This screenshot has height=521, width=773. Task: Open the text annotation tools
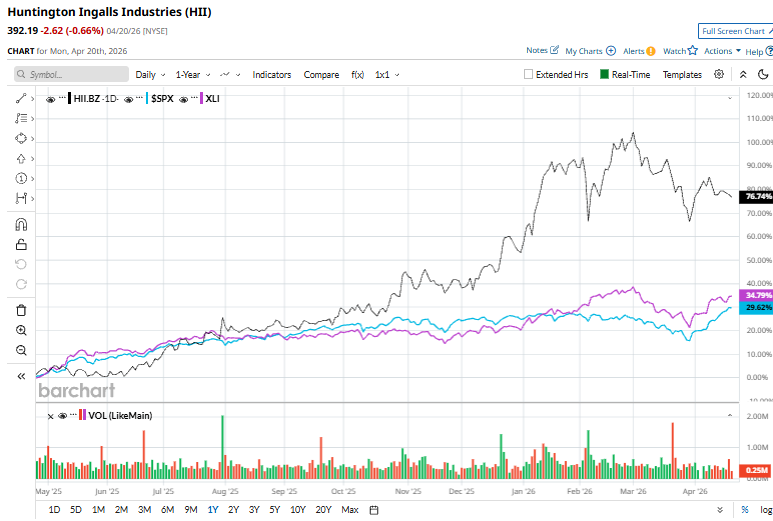21,118
